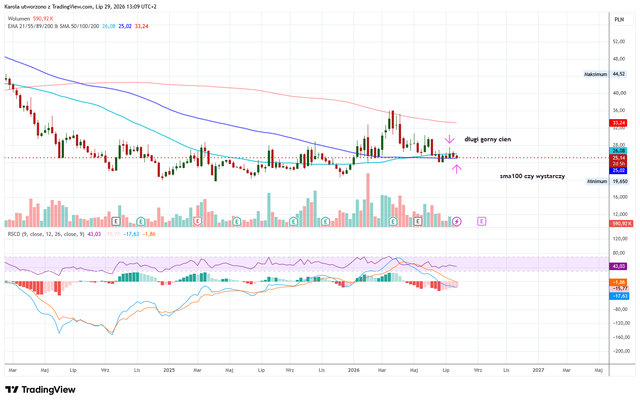
Task: Open the pink future earnings E marker
Action: [x=482, y=221]
